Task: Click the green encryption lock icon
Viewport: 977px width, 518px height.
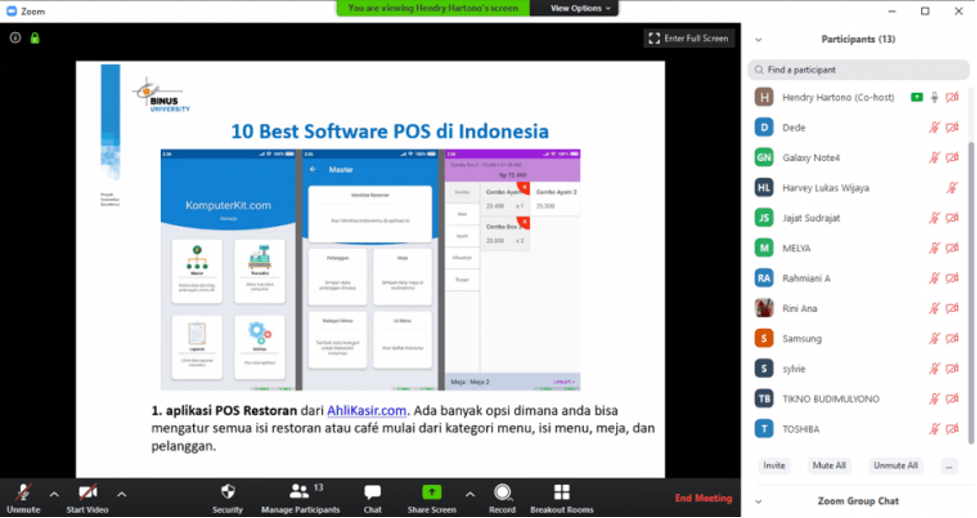Action: click(x=35, y=38)
